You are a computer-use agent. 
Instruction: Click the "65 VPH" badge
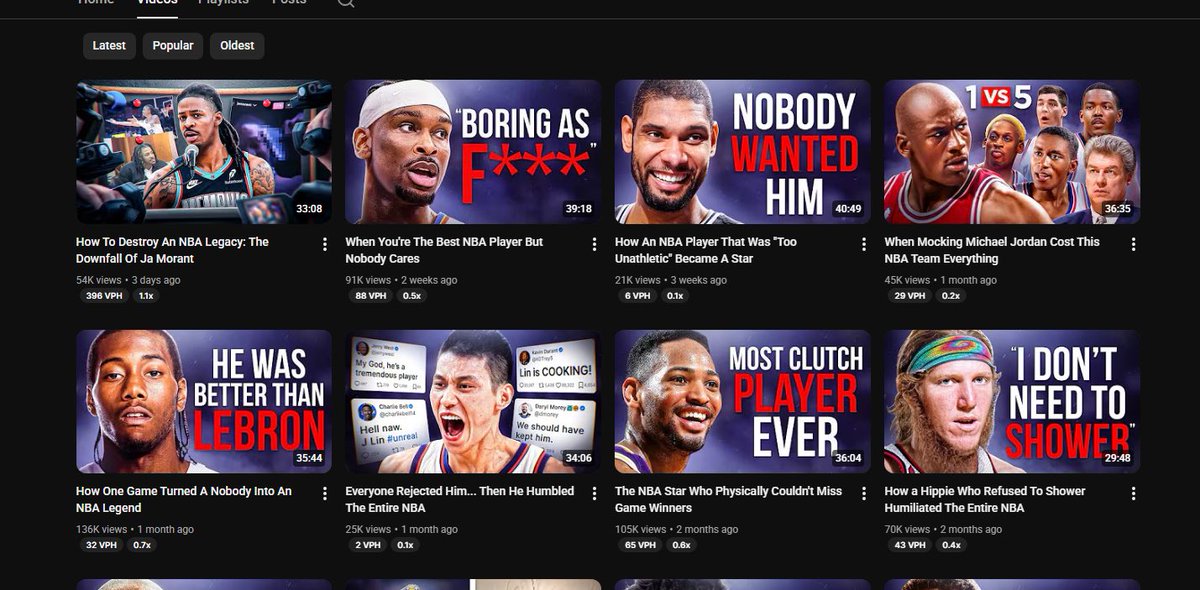coord(640,545)
